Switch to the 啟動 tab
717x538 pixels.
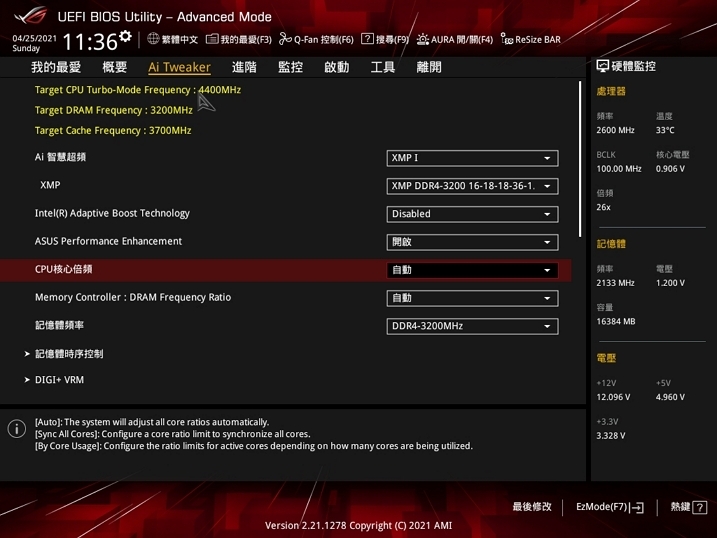pos(337,67)
